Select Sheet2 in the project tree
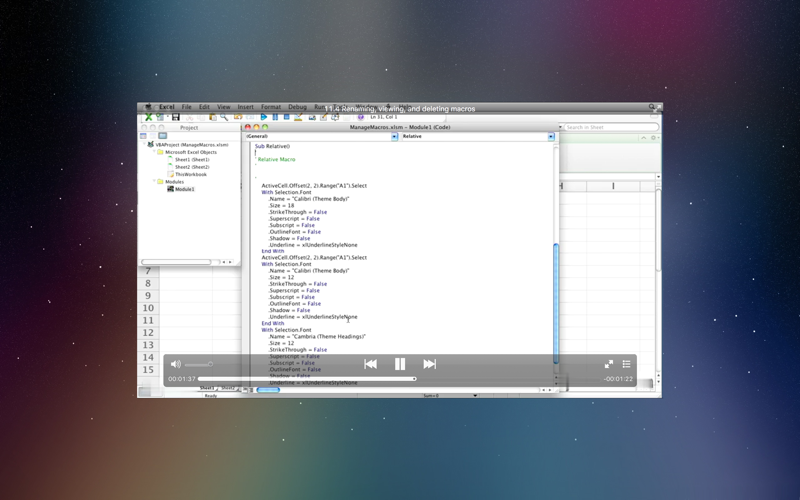 [192, 167]
